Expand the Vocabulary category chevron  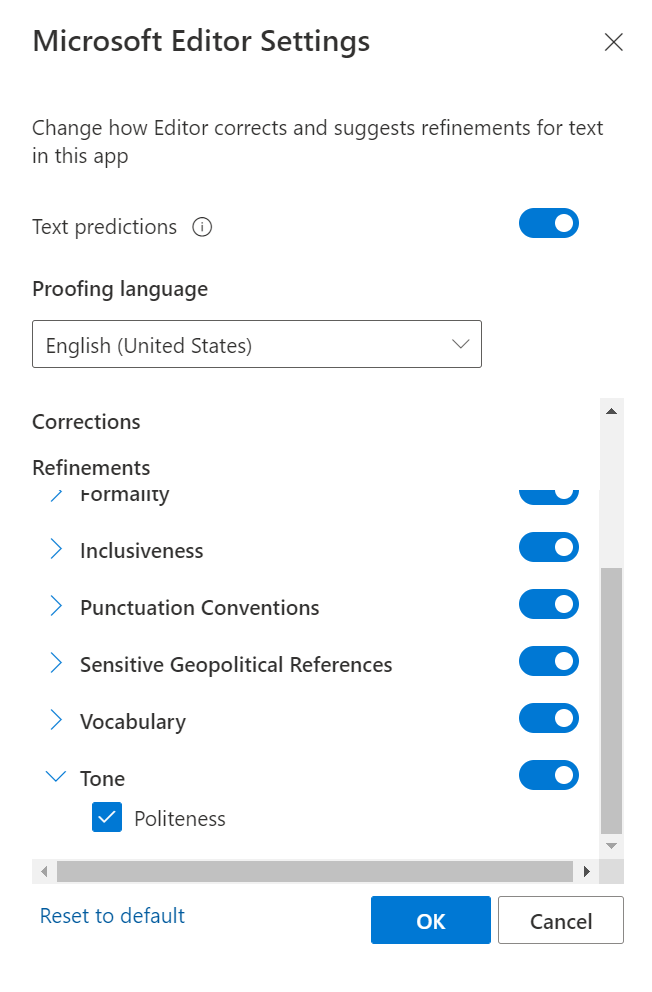point(57,721)
